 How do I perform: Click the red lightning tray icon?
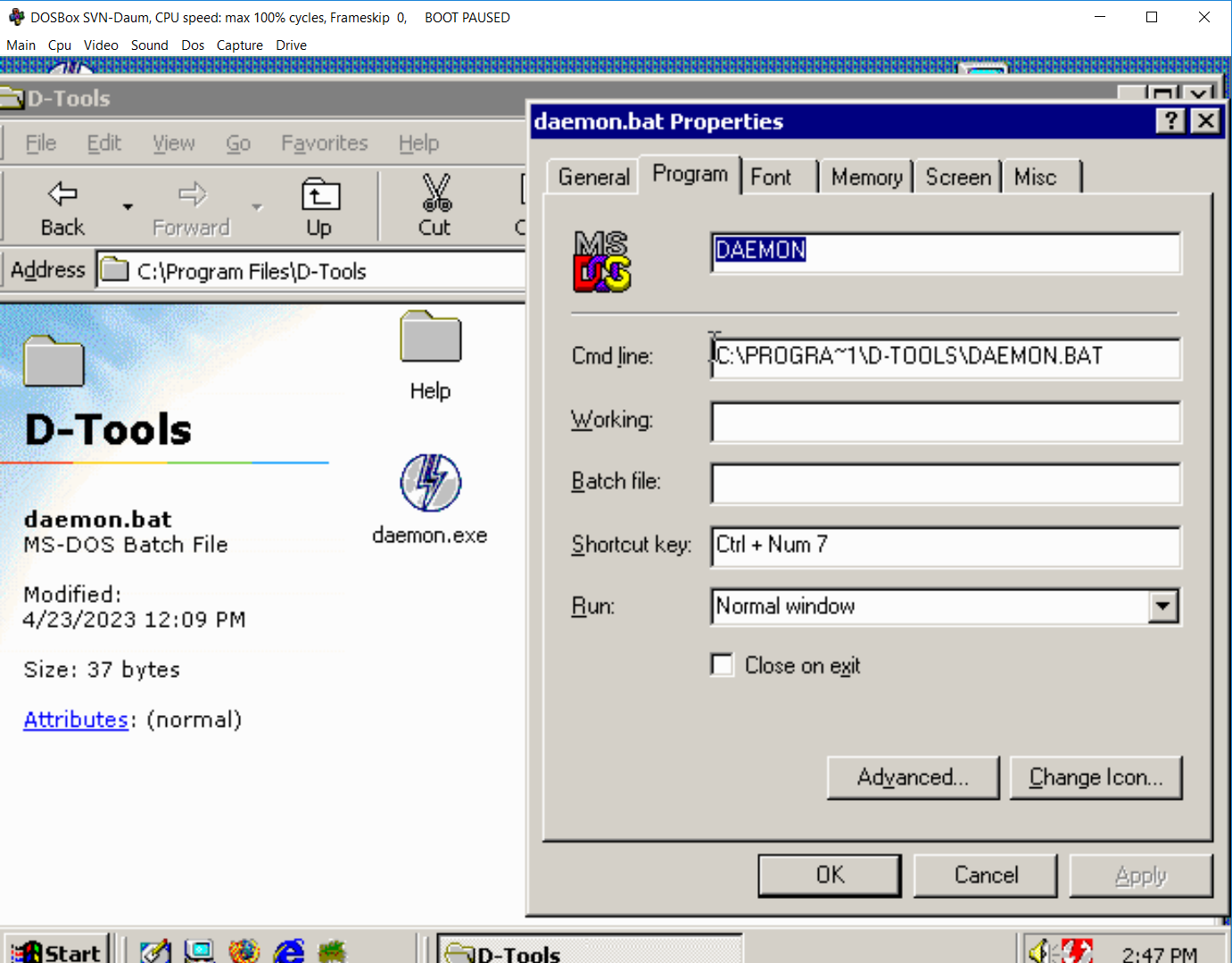[x=1077, y=951]
